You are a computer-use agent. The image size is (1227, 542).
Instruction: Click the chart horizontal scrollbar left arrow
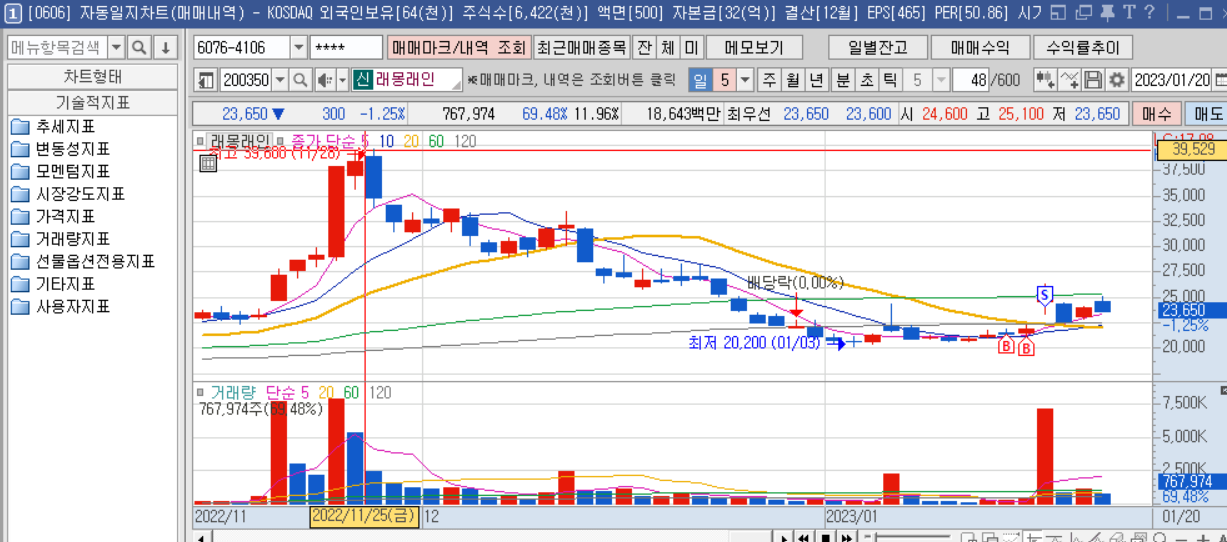pos(203,538)
